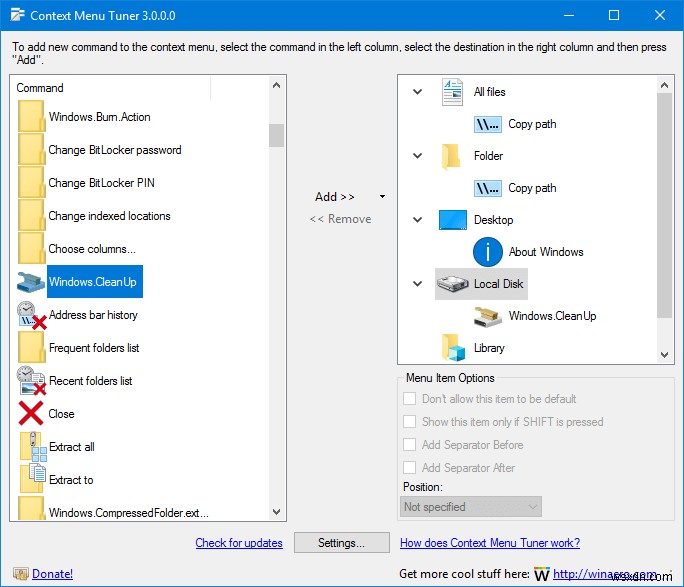684x587 pixels.
Task: Click the Recent folders list icon
Action: coord(31,381)
